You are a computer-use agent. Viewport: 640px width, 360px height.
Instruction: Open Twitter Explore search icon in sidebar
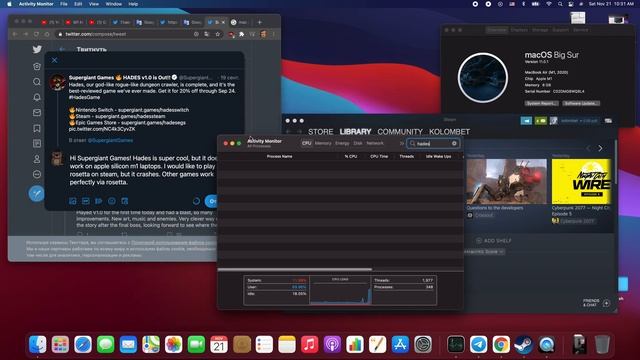tap(37, 82)
